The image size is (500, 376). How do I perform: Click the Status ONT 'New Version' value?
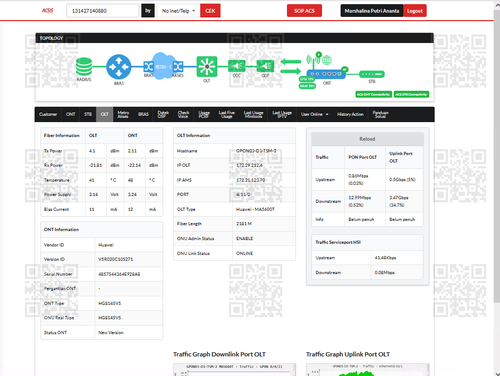pos(111,333)
